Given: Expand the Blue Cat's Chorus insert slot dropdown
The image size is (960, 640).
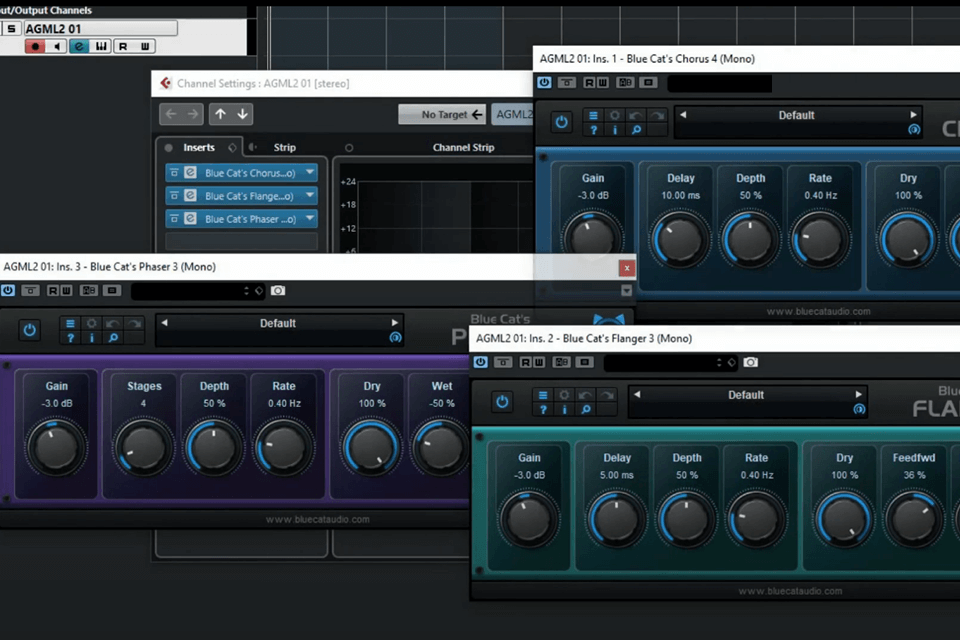Looking at the screenshot, I should 309,173.
